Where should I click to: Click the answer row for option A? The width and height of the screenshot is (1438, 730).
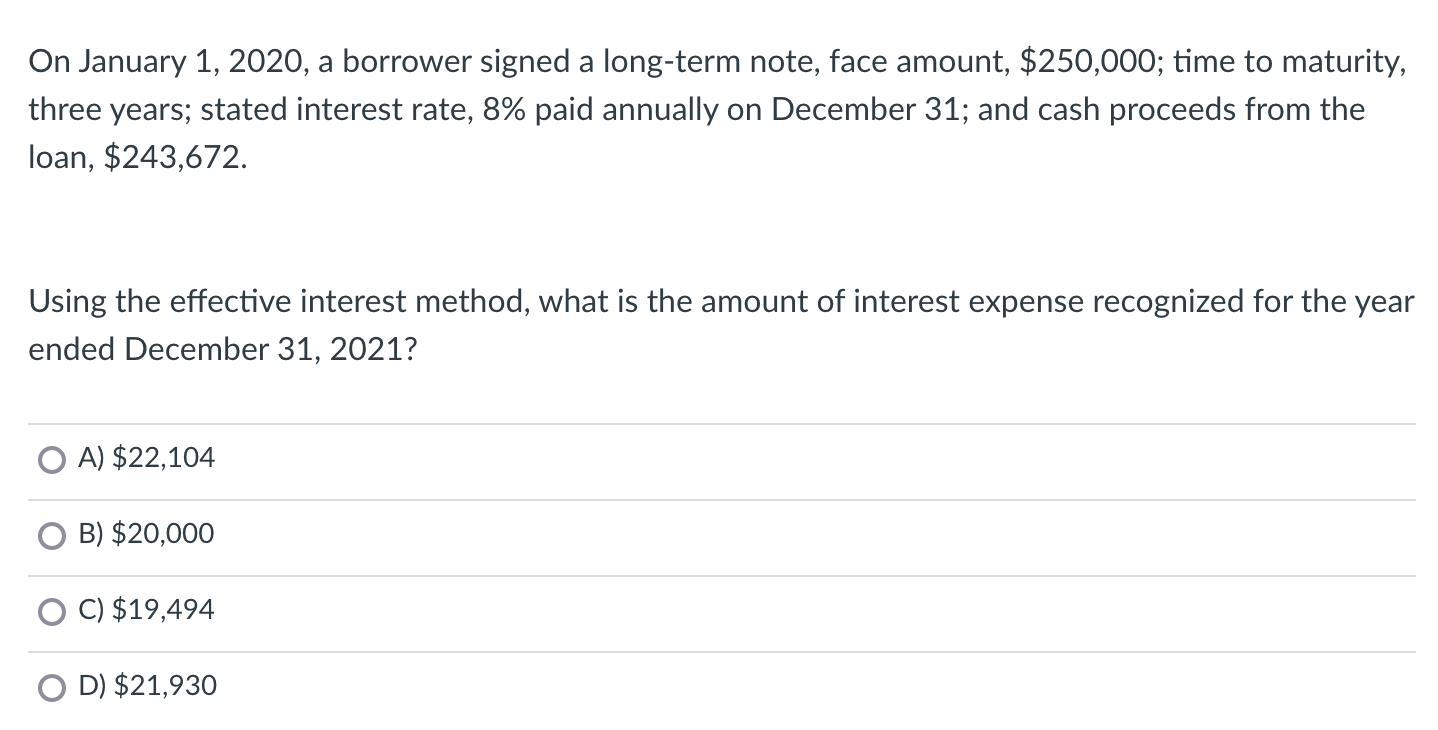click(700, 459)
